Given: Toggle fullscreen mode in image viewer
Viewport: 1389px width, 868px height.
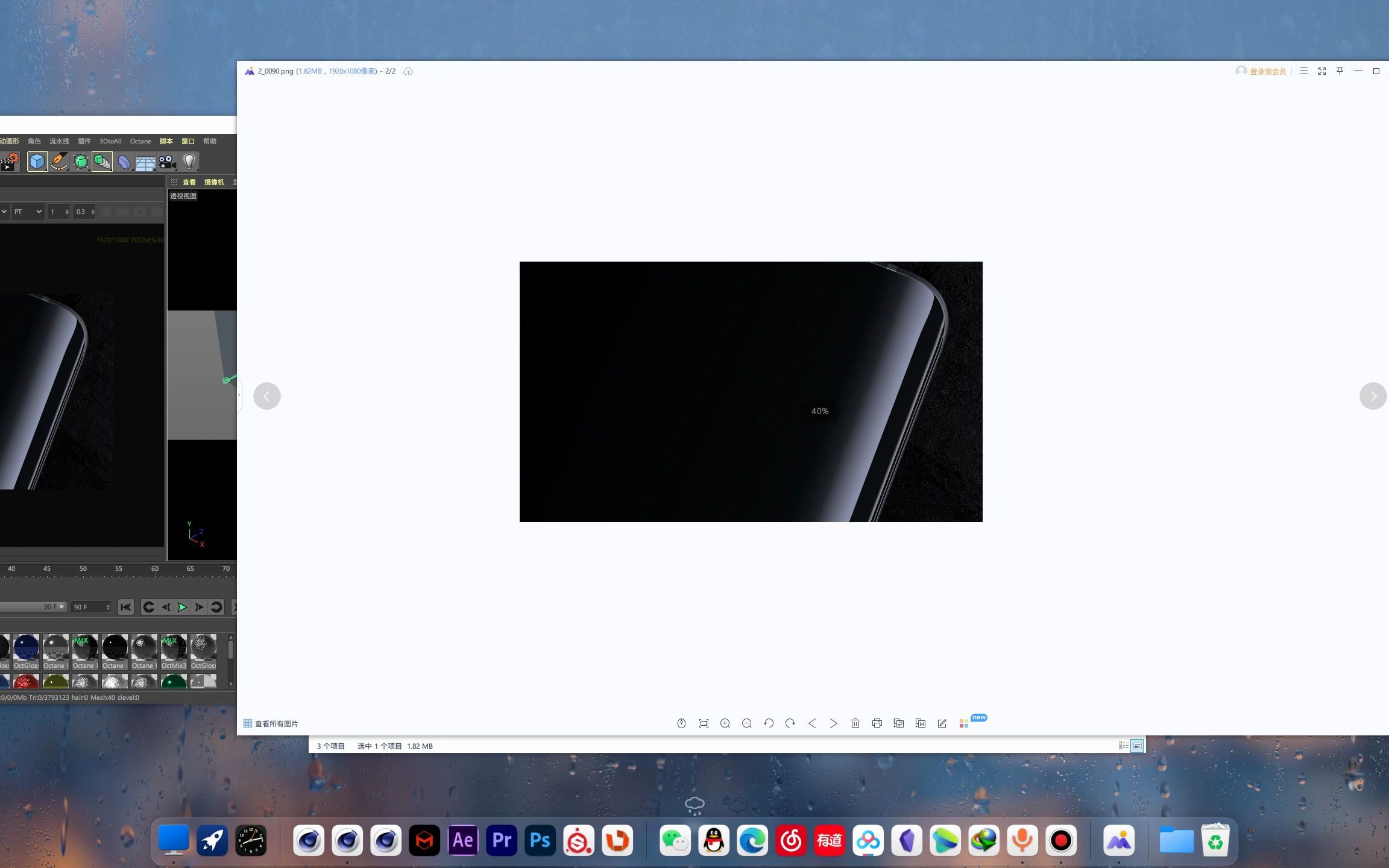Looking at the screenshot, I should (x=1321, y=71).
